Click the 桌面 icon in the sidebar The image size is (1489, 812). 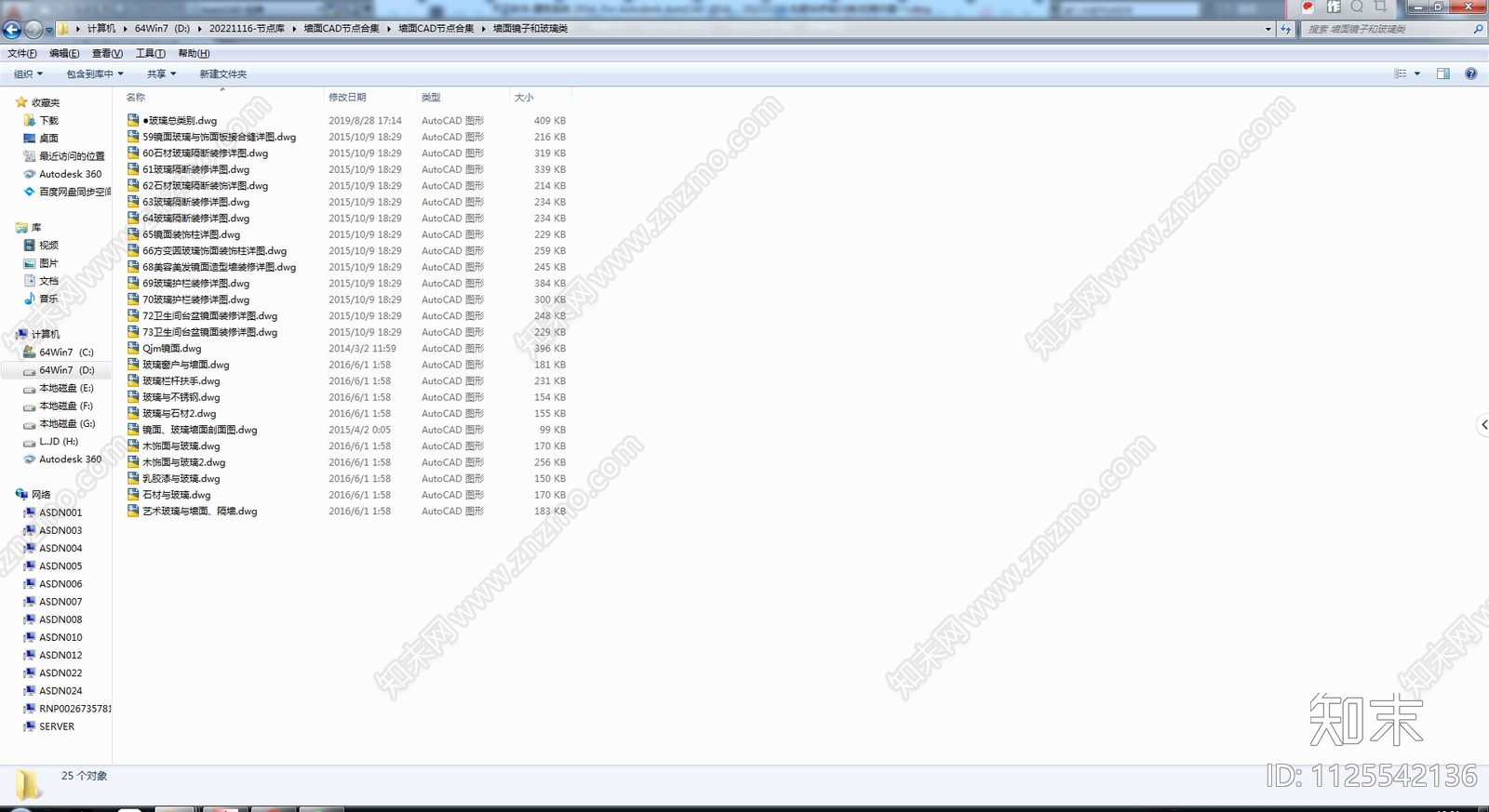point(29,138)
